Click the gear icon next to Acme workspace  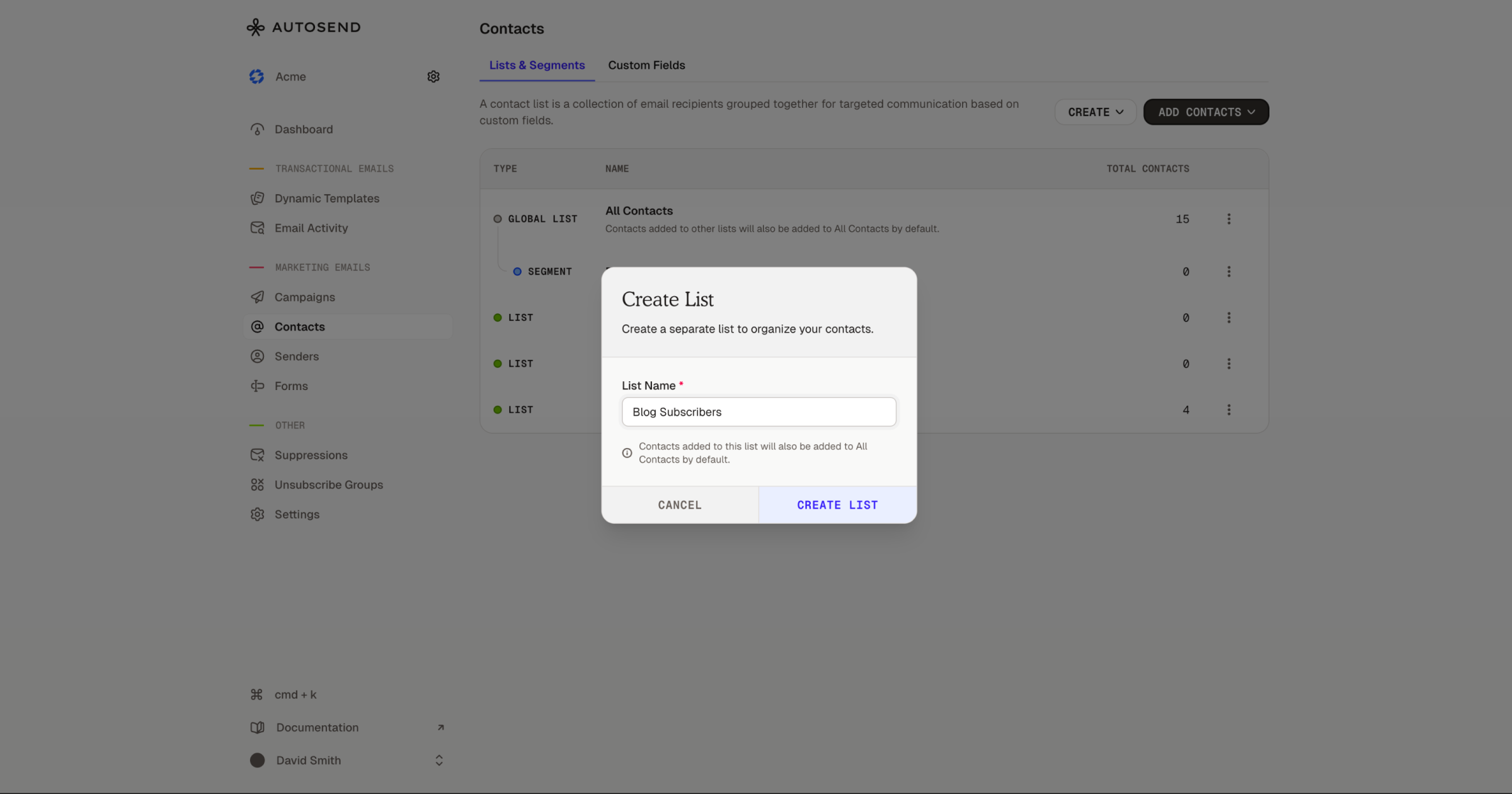click(433, 76)
